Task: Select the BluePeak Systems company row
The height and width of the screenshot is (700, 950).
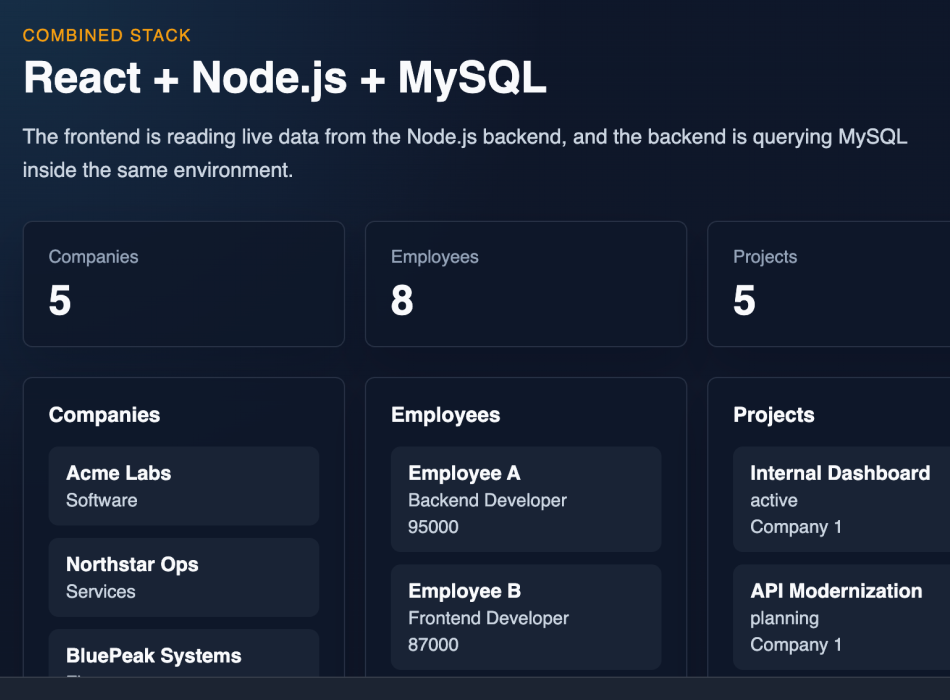Action: pyautogui.click(x=184, y=653)
